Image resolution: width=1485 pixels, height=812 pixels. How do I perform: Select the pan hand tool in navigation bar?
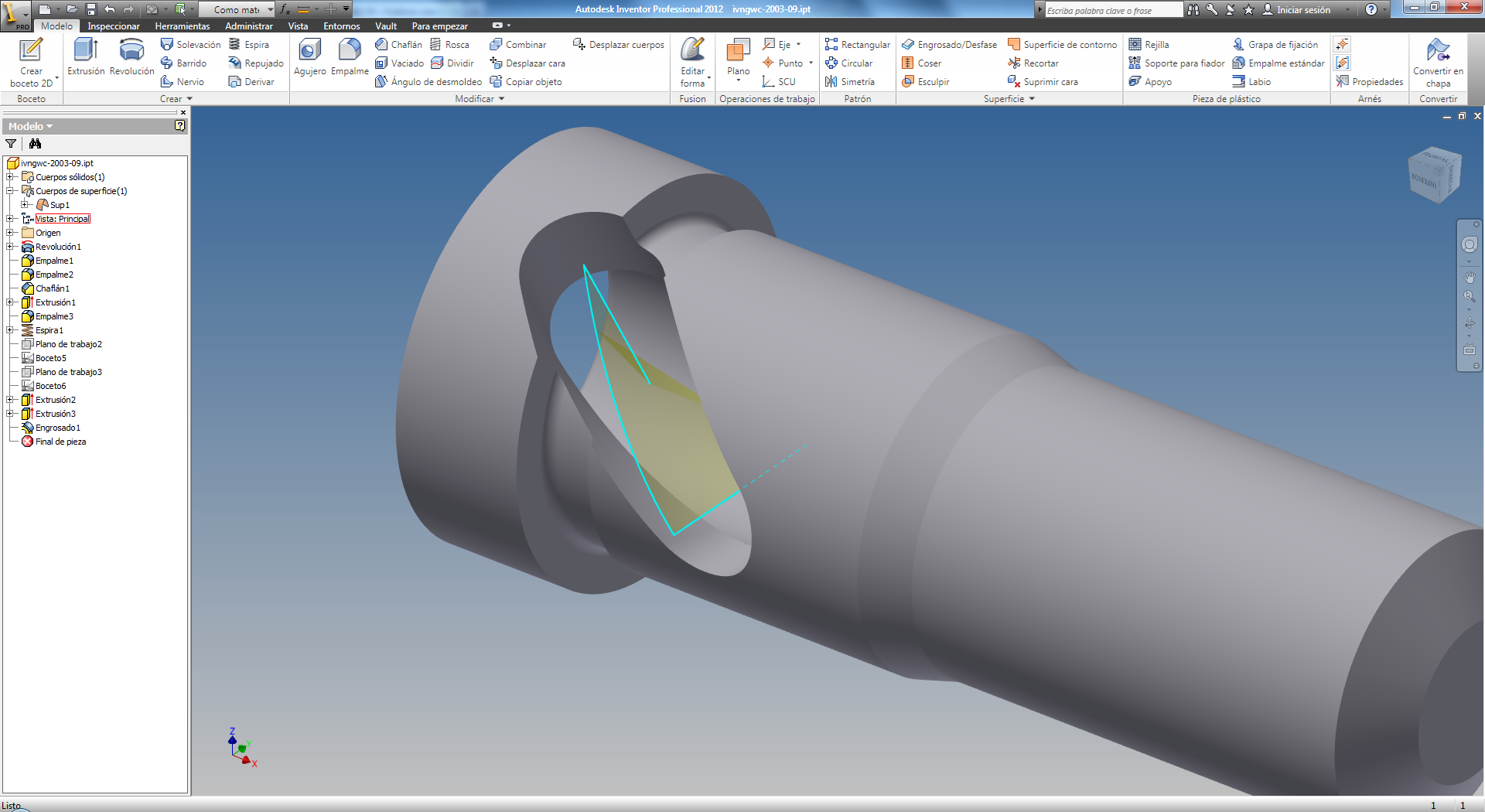[1470, 277]
